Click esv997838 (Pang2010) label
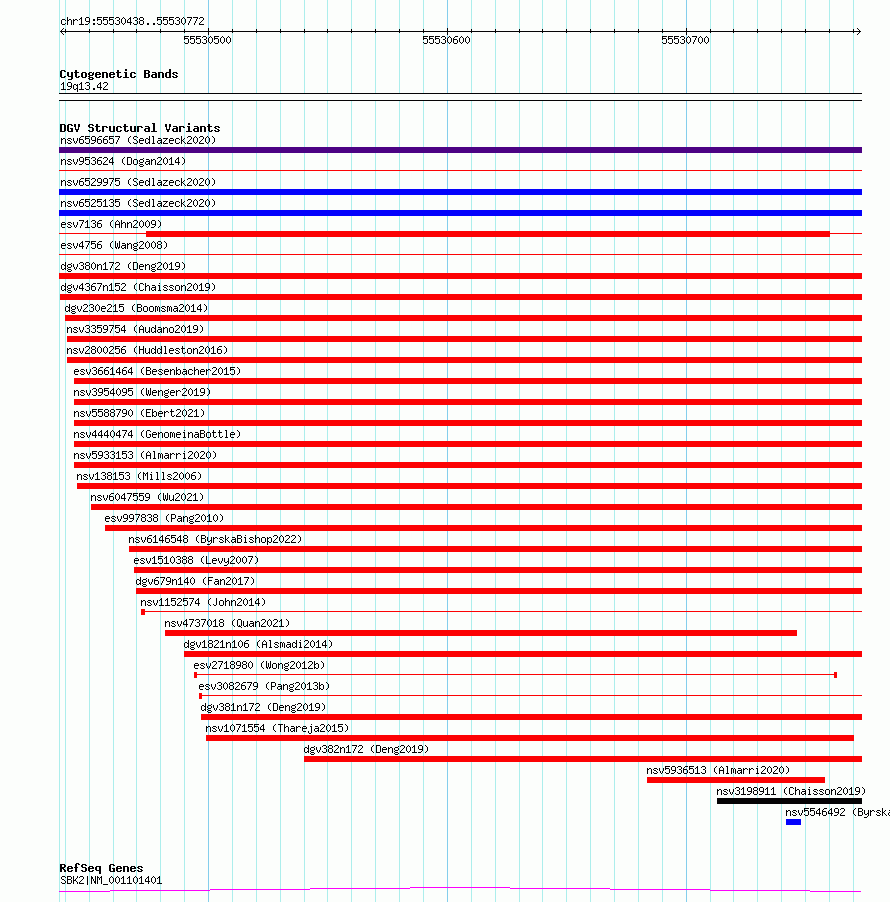 164,518
